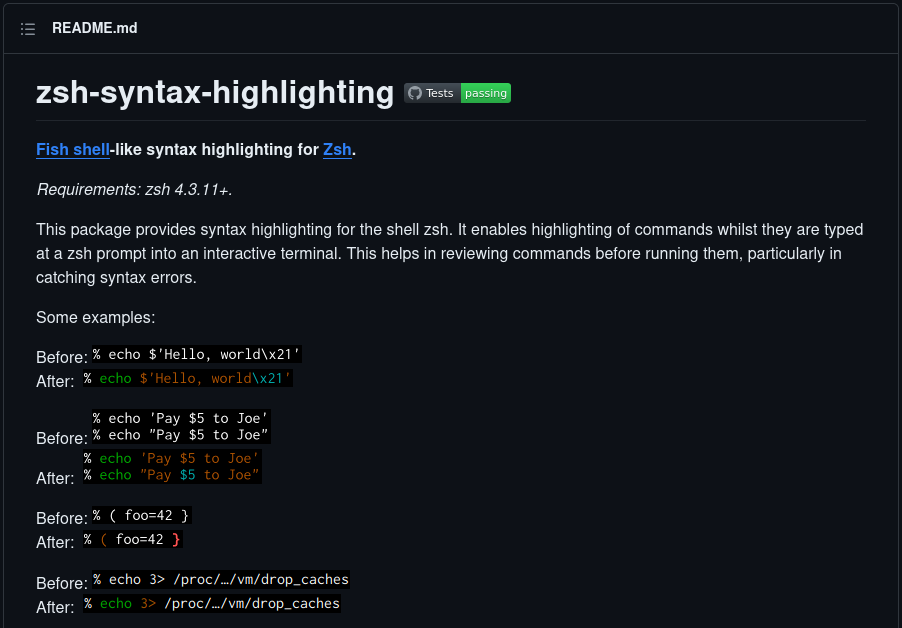Viewport: 902px width, 628px height.
Task: Click the README.md file title
Action: [94, 28]
